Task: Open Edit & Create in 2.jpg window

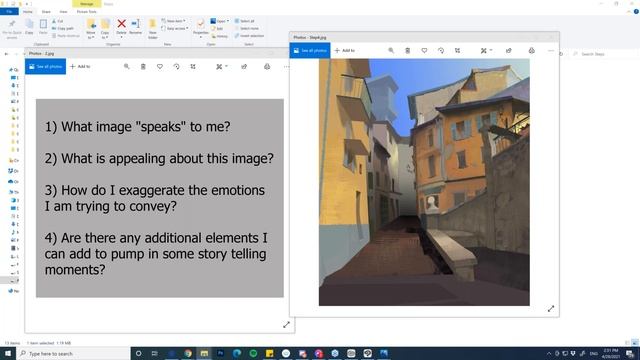Action: click(222, 67)
